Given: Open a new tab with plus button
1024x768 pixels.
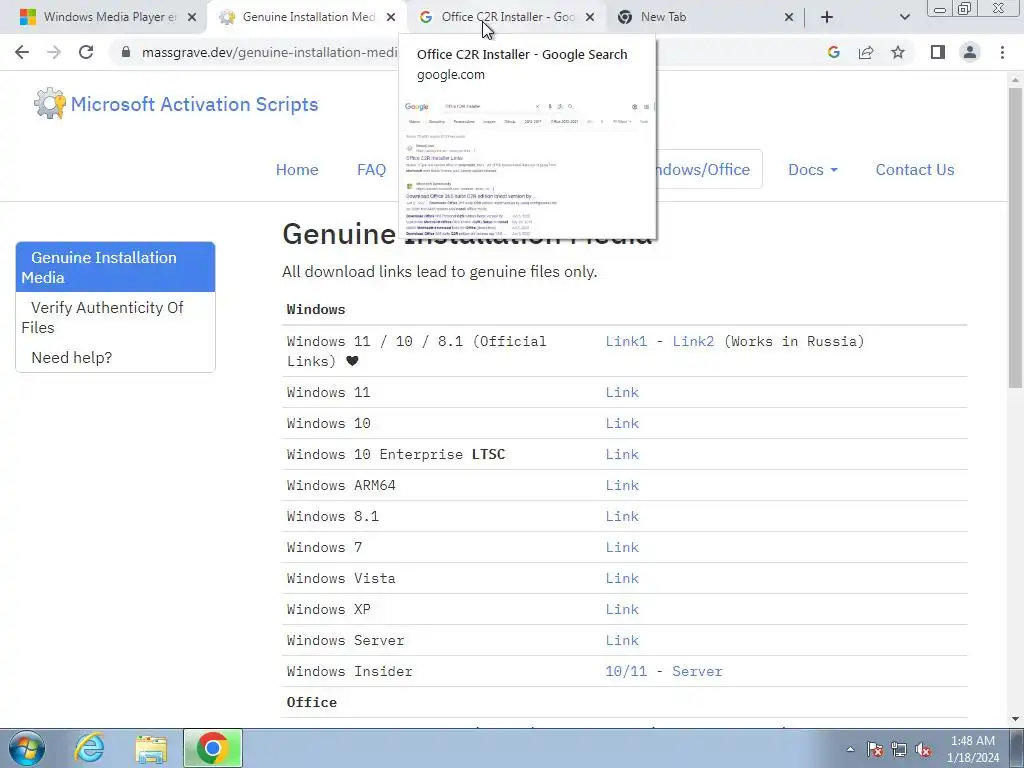Looking at the screenshot, I should 827,17.
